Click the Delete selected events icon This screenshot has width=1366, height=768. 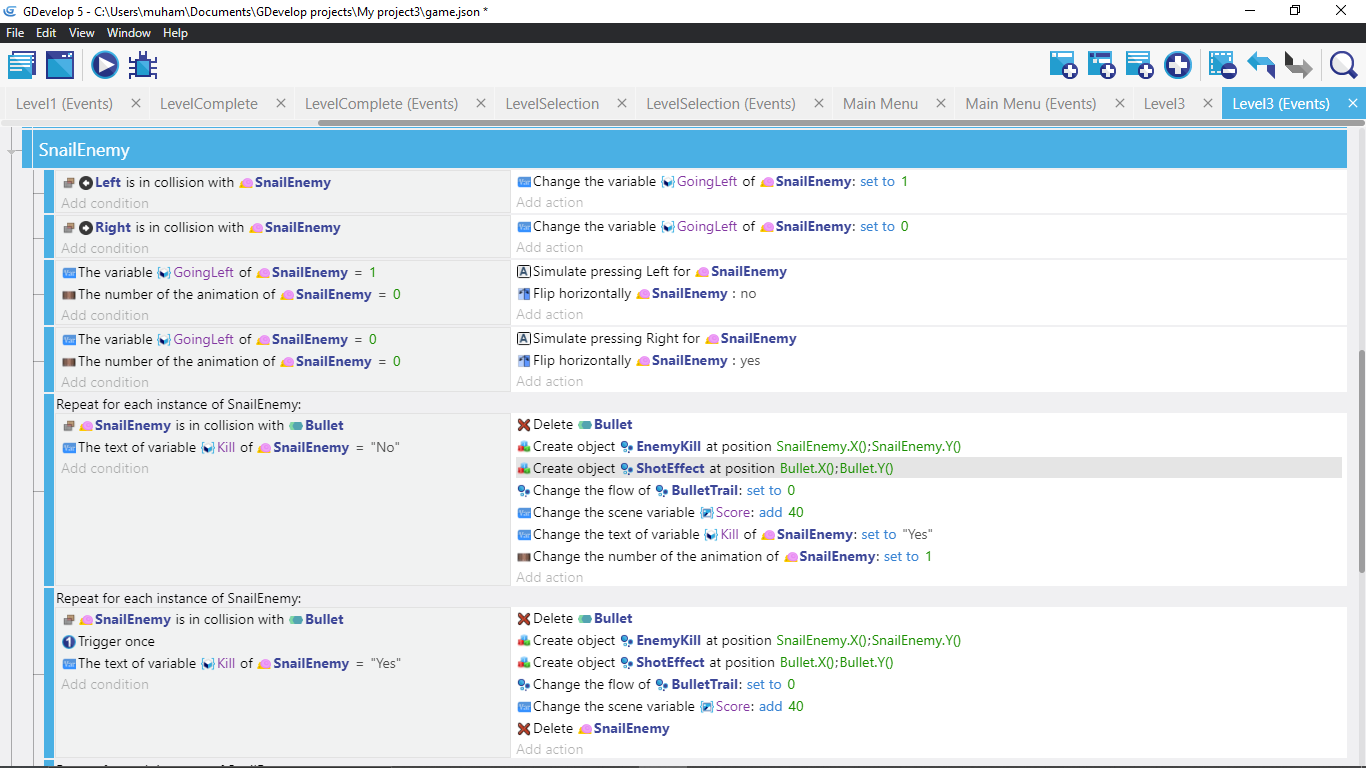click(x=1222, y=66)
